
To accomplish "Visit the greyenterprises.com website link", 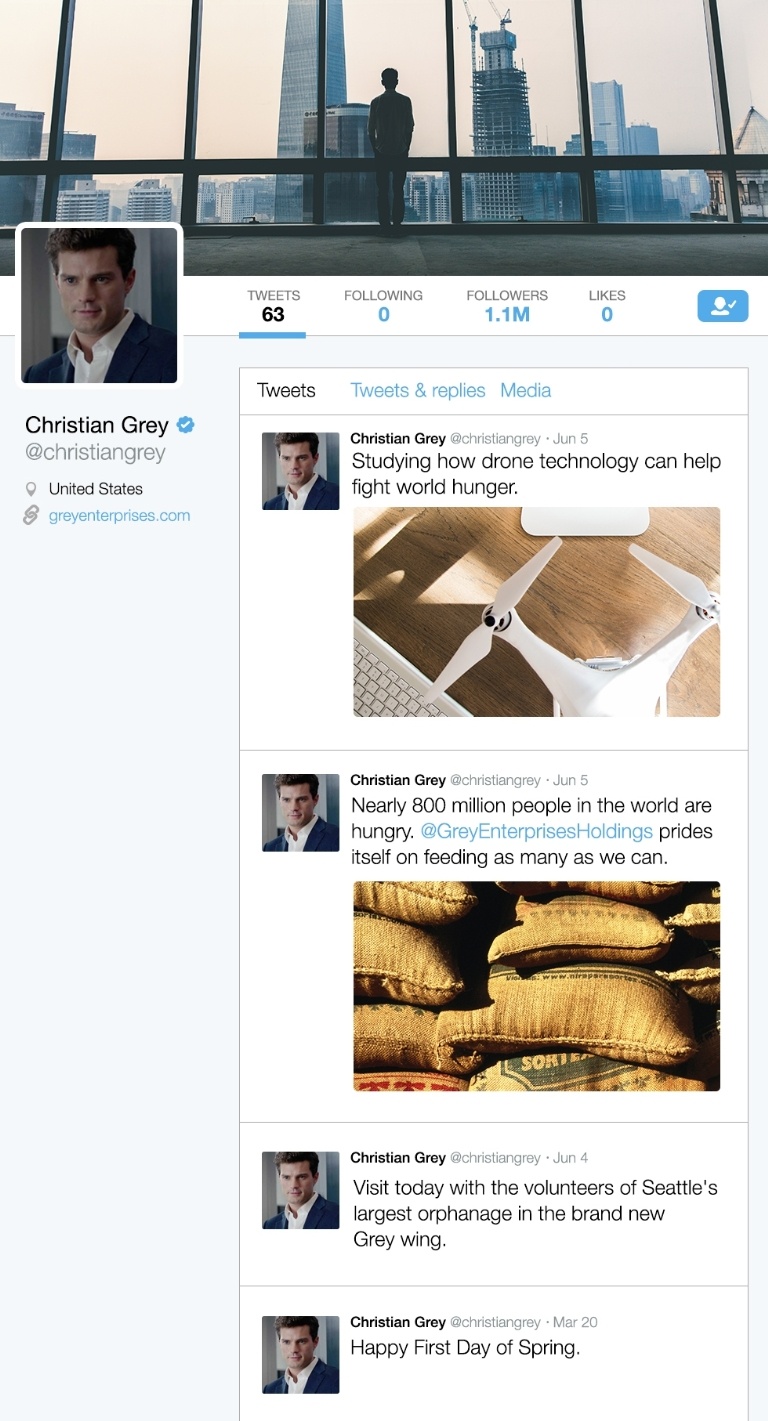I will coord(119,516).
